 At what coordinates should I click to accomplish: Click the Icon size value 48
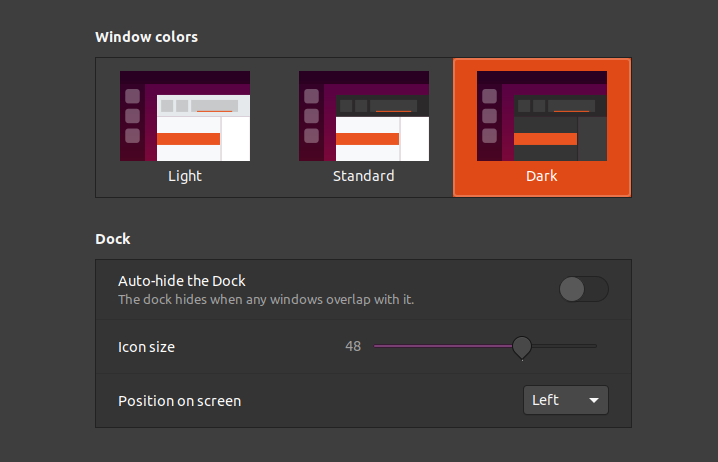[x=353, y=346]
